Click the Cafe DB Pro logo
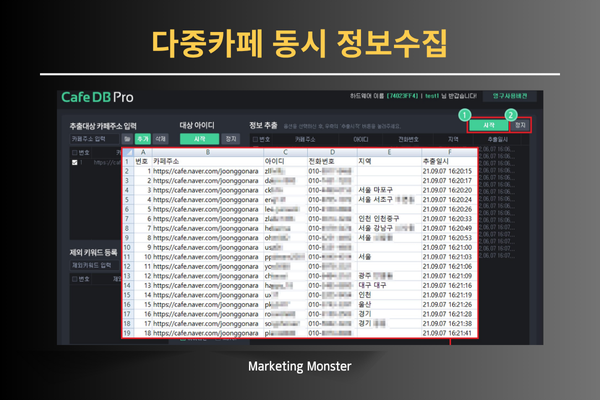The image size is (600, 400). [x=97, y=97]
